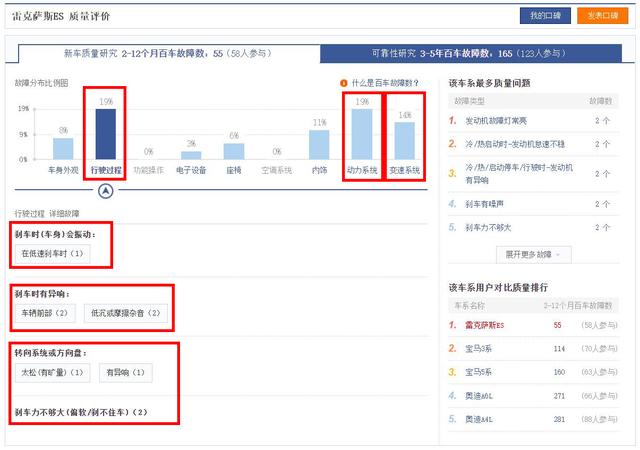Click fault item 冷/热/启动停车/行驶时-发动机有异响
The height and width of the screenshot is (450, 640).
519,174
